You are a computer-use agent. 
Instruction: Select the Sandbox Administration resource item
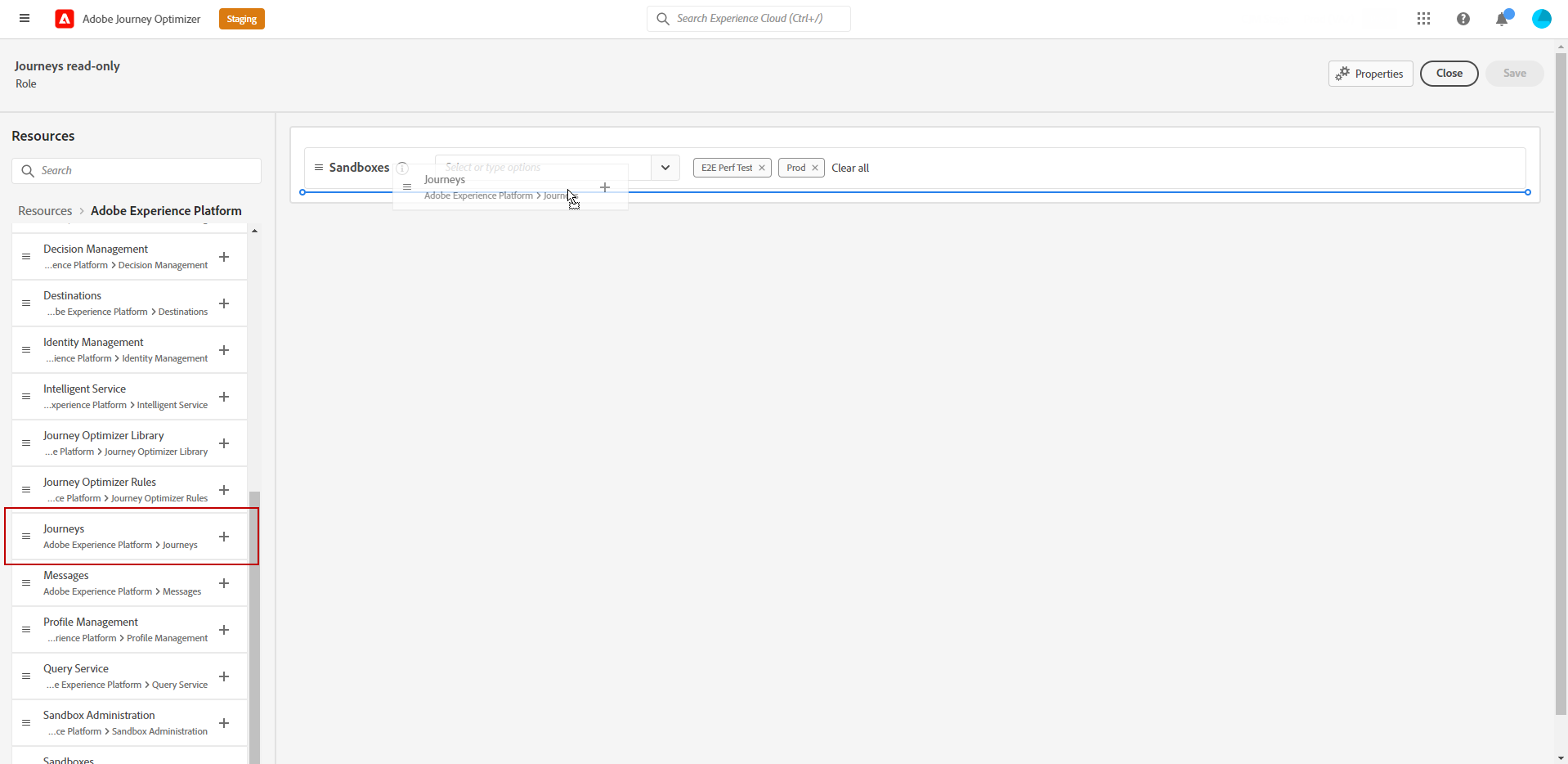[129, 723]
